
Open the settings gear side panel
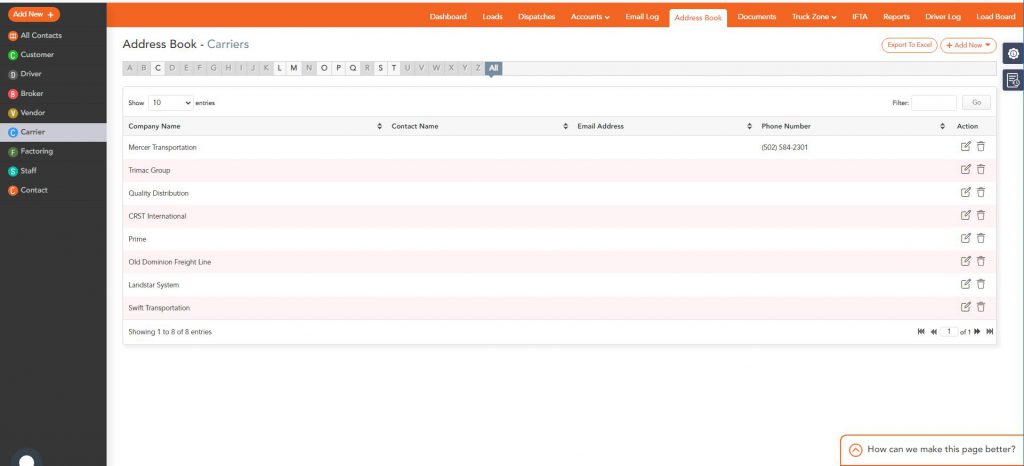coord(1013,54)
